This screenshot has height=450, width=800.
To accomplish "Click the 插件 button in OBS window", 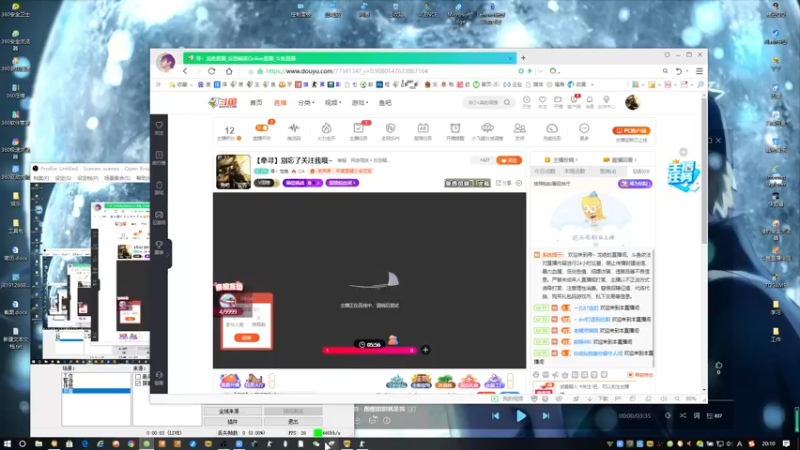I will pos(233,421).
